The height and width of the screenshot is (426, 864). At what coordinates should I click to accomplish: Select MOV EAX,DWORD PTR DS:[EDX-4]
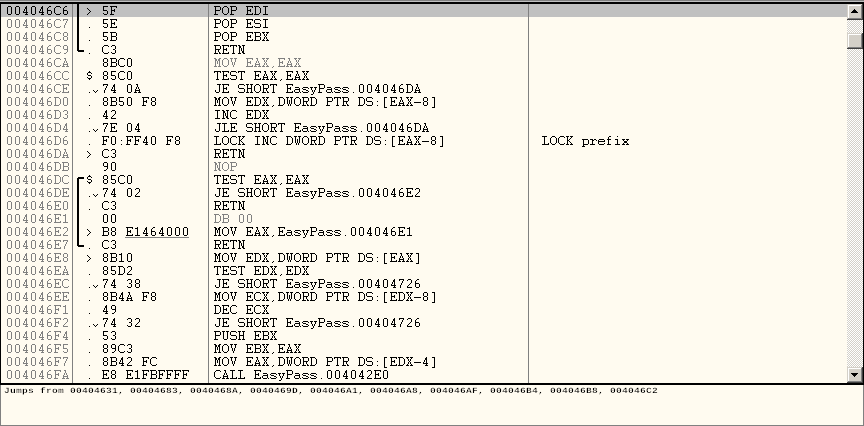pos(325,362)
